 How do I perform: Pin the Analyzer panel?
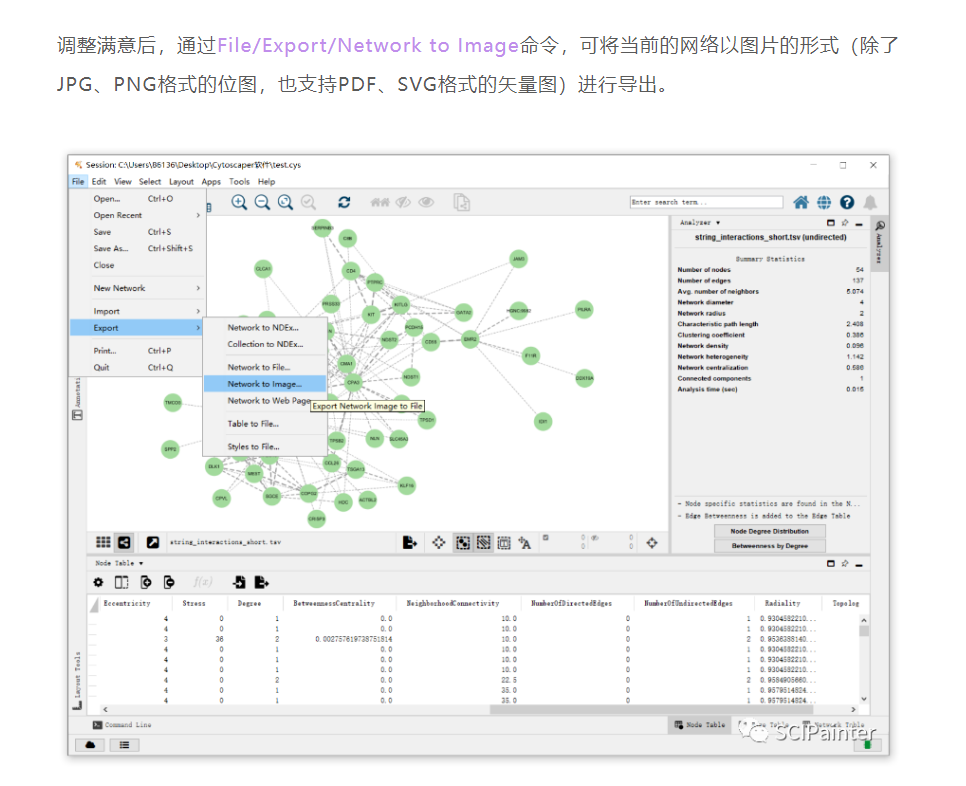tap(845, 222)
